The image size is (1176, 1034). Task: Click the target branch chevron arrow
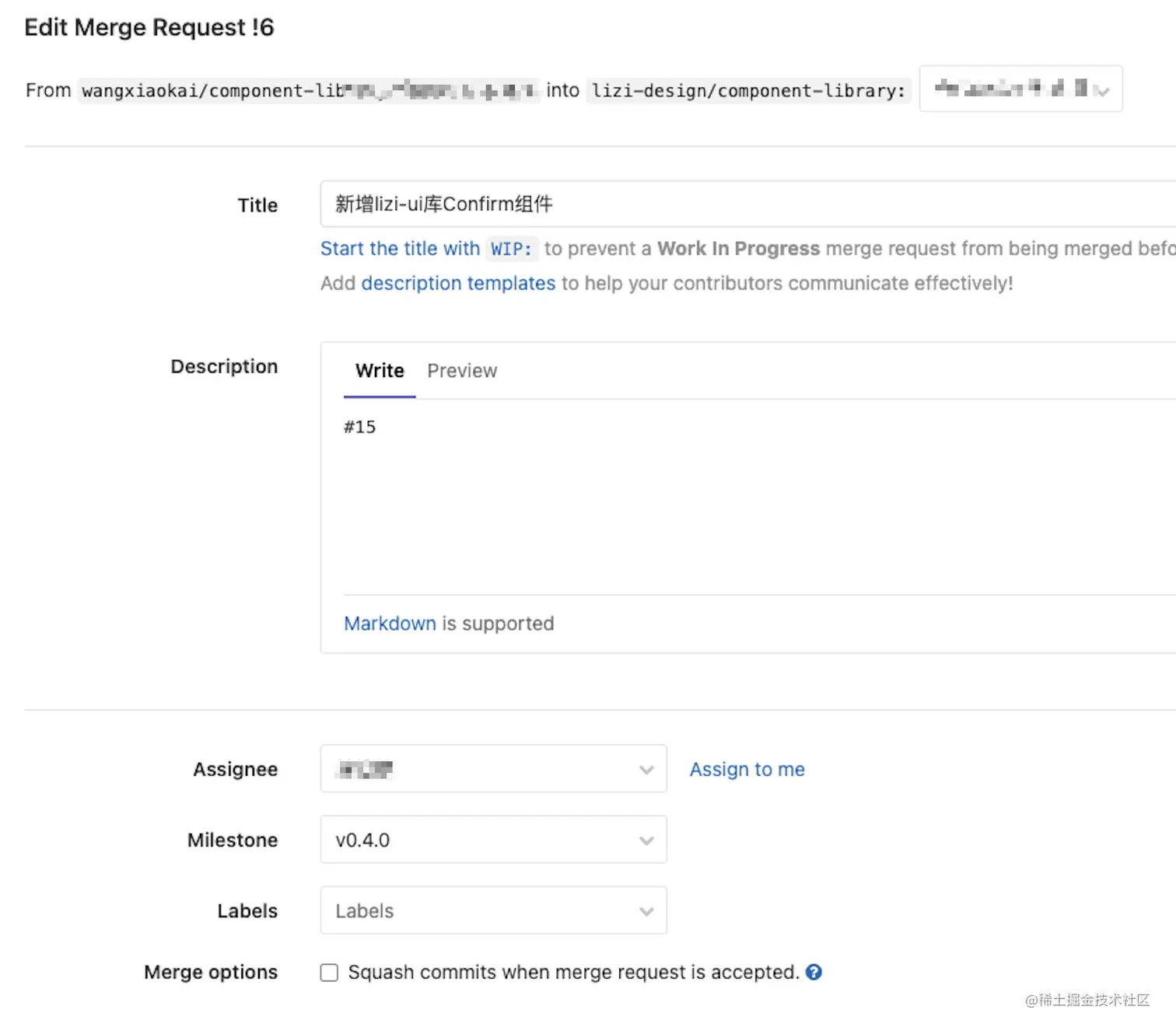click(1101, 91)
